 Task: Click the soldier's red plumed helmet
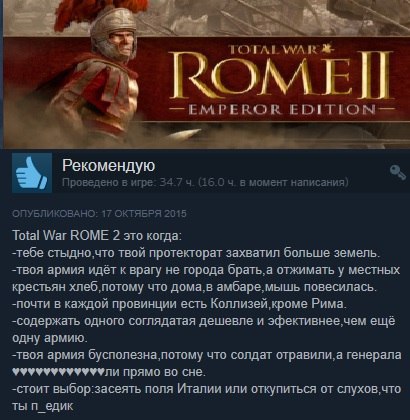pos(108,27)
